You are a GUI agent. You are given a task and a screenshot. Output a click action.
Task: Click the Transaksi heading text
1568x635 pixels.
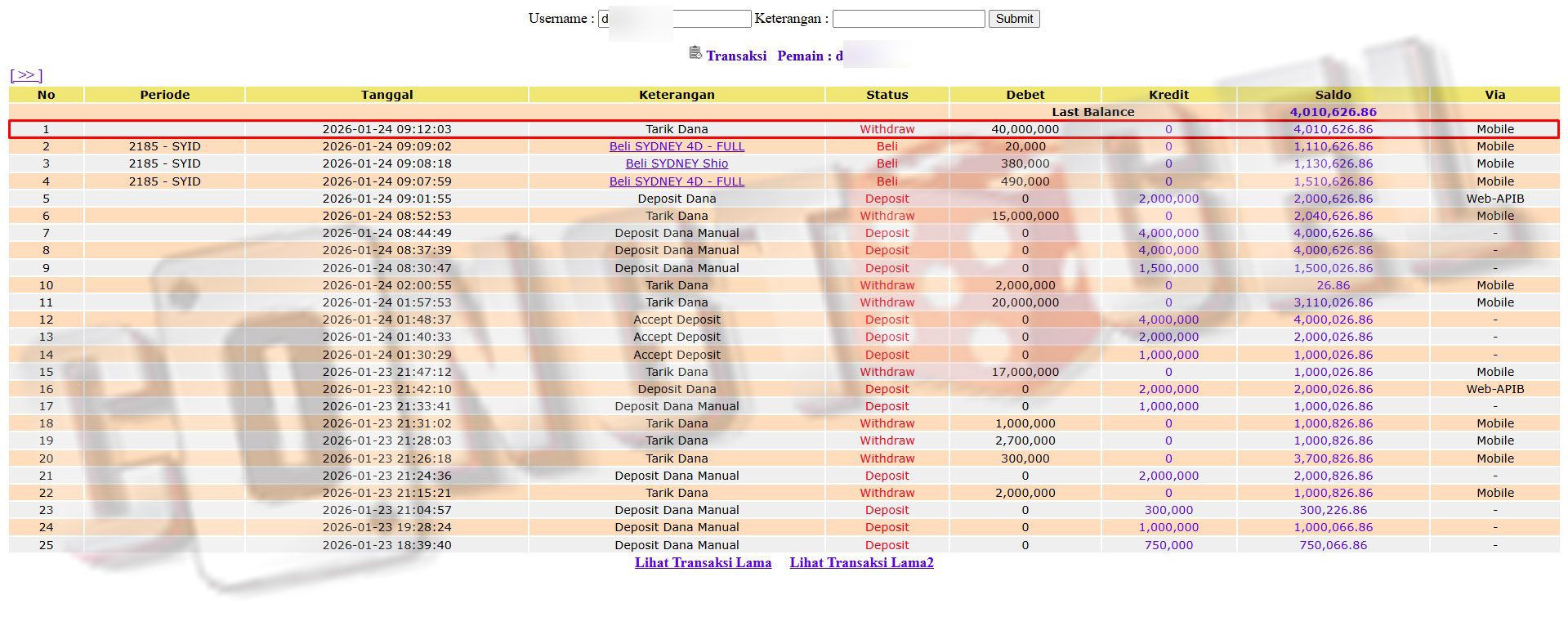tap(736, 56)
